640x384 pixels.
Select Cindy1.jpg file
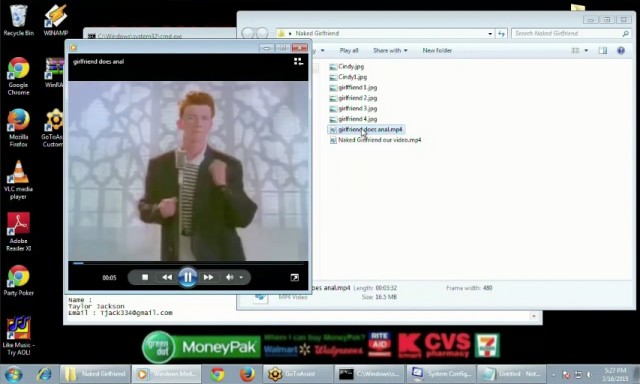[348, 77]
